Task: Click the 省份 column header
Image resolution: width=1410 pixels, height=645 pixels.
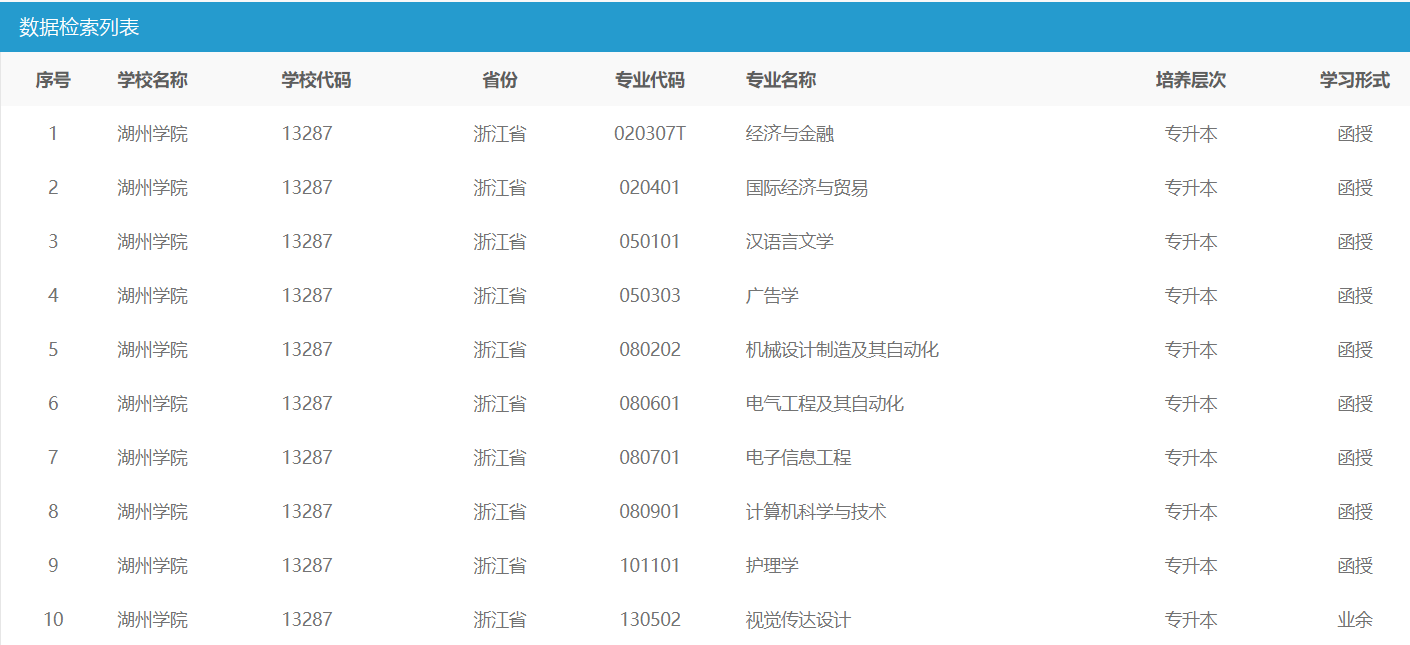Action: (500, 80)
